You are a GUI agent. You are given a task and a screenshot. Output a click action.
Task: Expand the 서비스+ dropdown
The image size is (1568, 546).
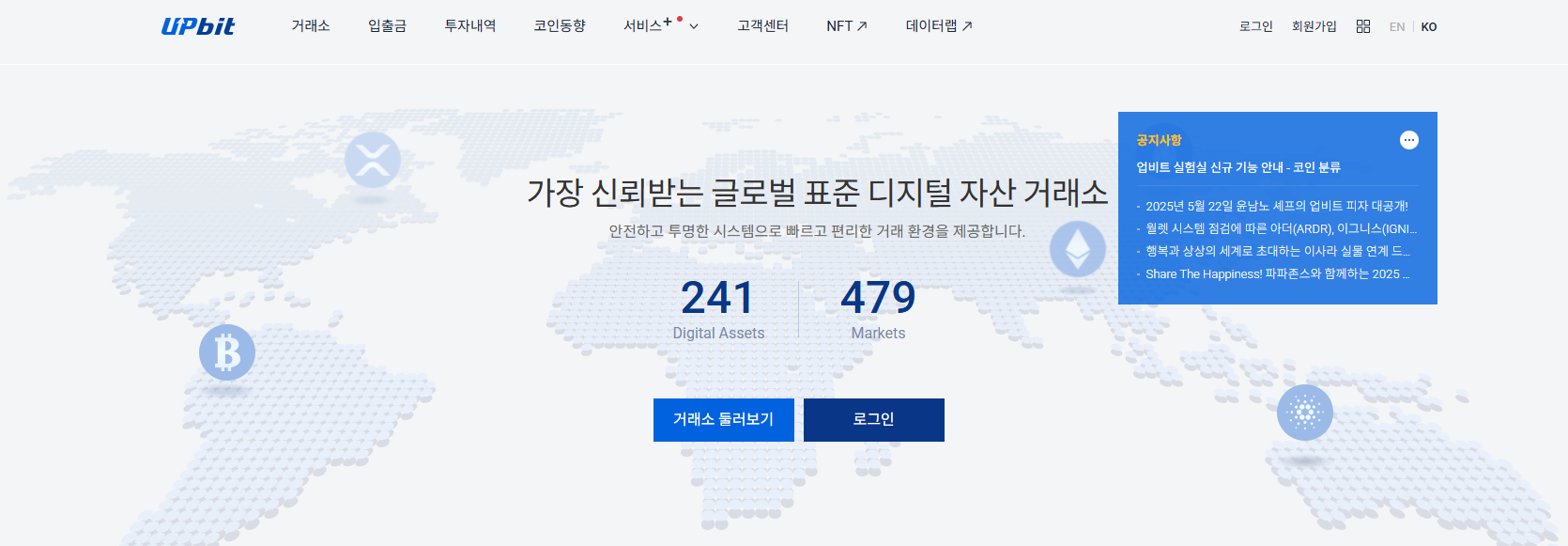(661, 26)
